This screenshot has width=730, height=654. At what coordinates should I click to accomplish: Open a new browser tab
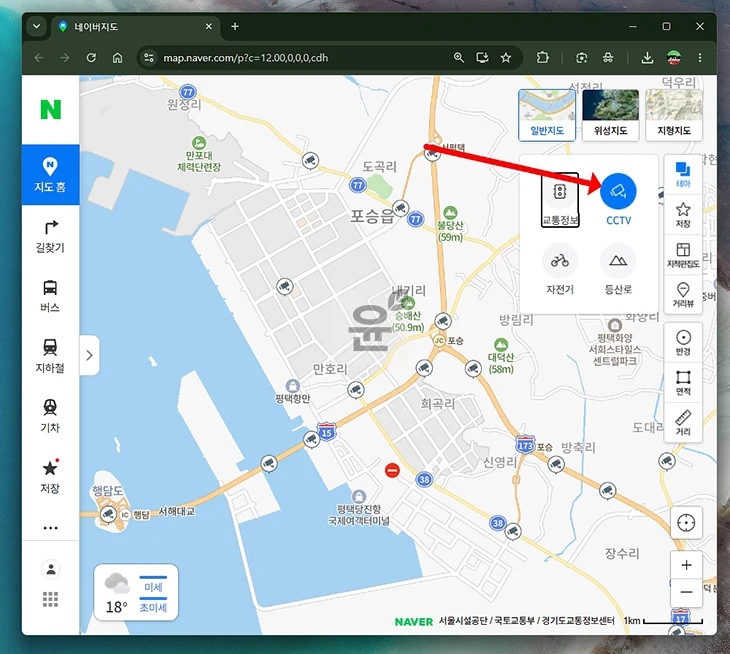(235, 27)
